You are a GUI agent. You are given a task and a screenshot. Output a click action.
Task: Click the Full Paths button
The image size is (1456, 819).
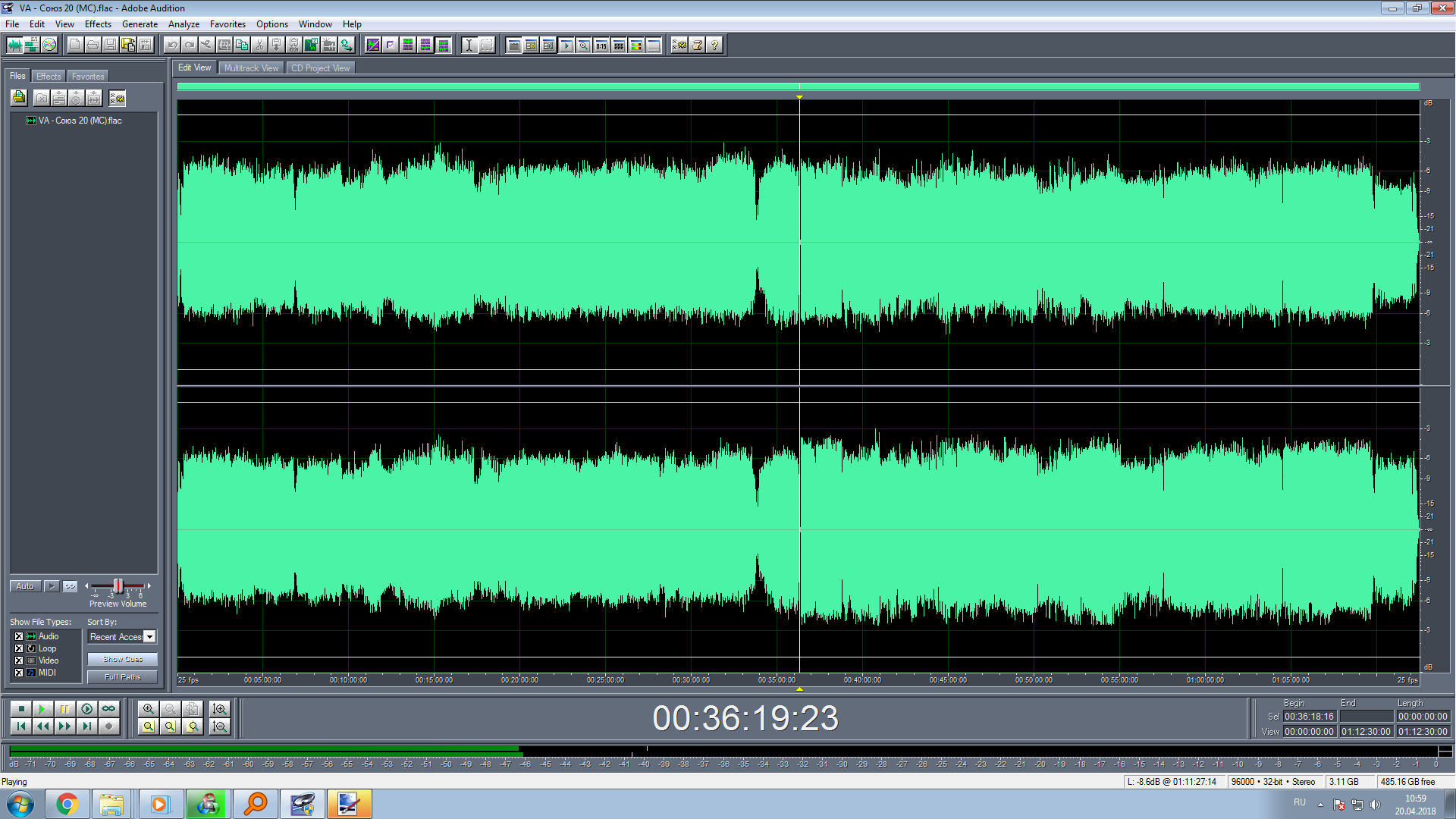coord(122,677)
